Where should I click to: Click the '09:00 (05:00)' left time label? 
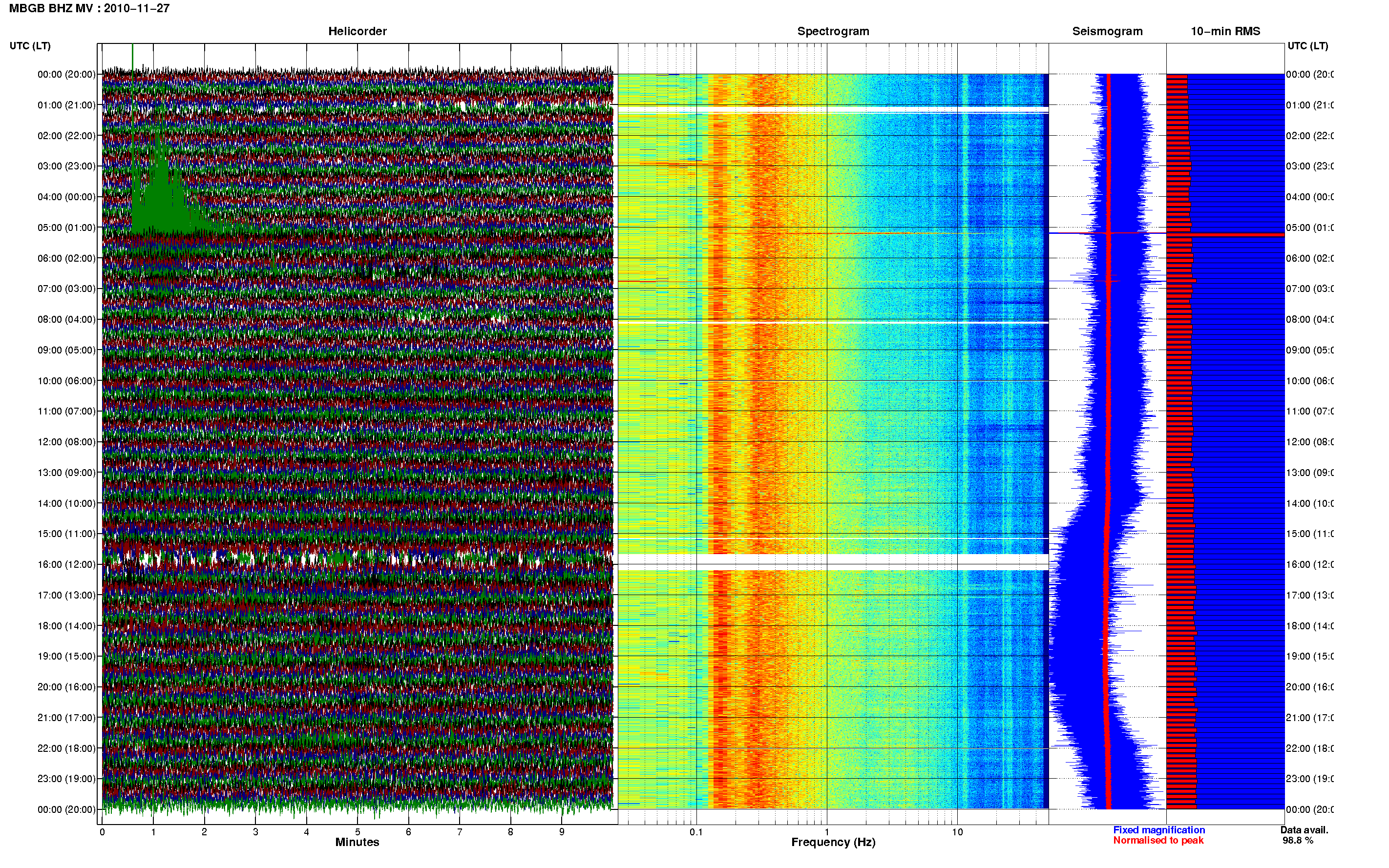(x=66, y=350)
